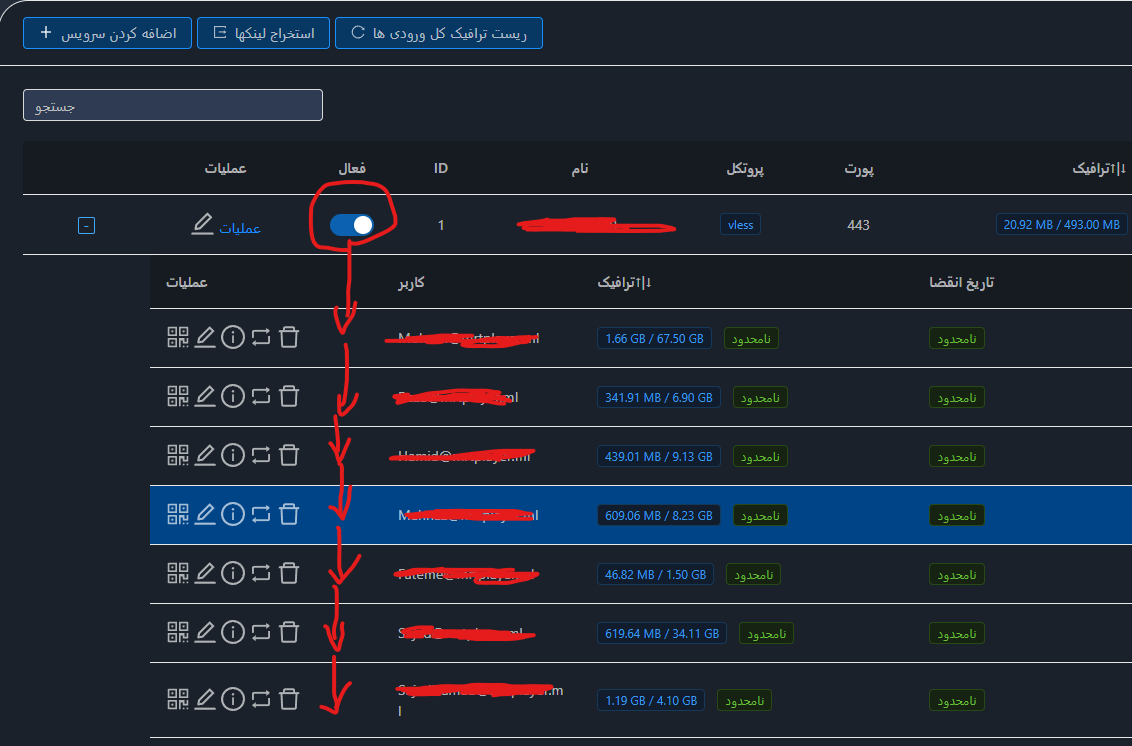Click the 46.82 MB / 1.50 GB traffic tag
The height and width of the screenshot is (746, 1132).
pos(656,575)
